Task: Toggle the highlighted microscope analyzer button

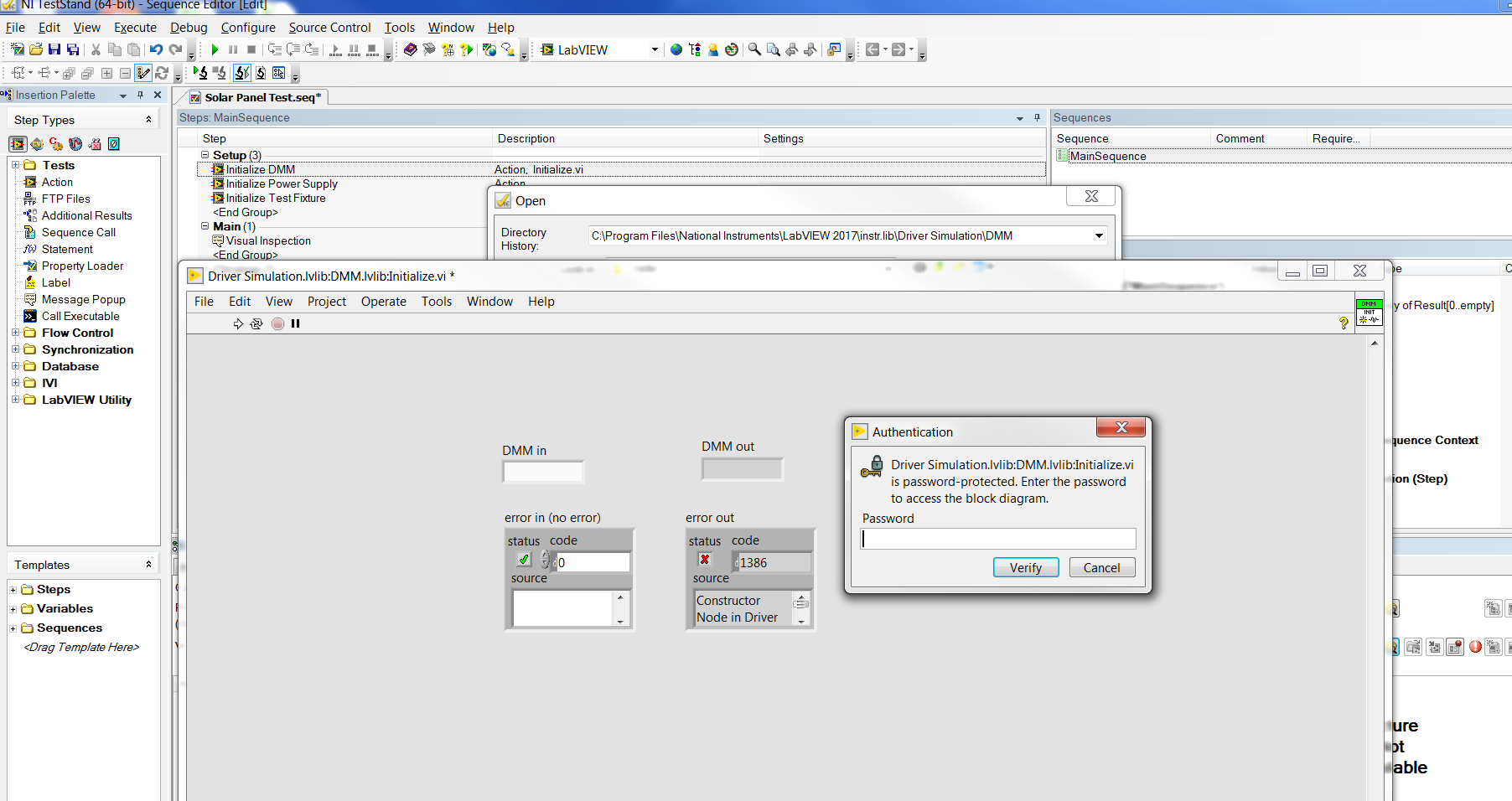Action: (241, 73)
